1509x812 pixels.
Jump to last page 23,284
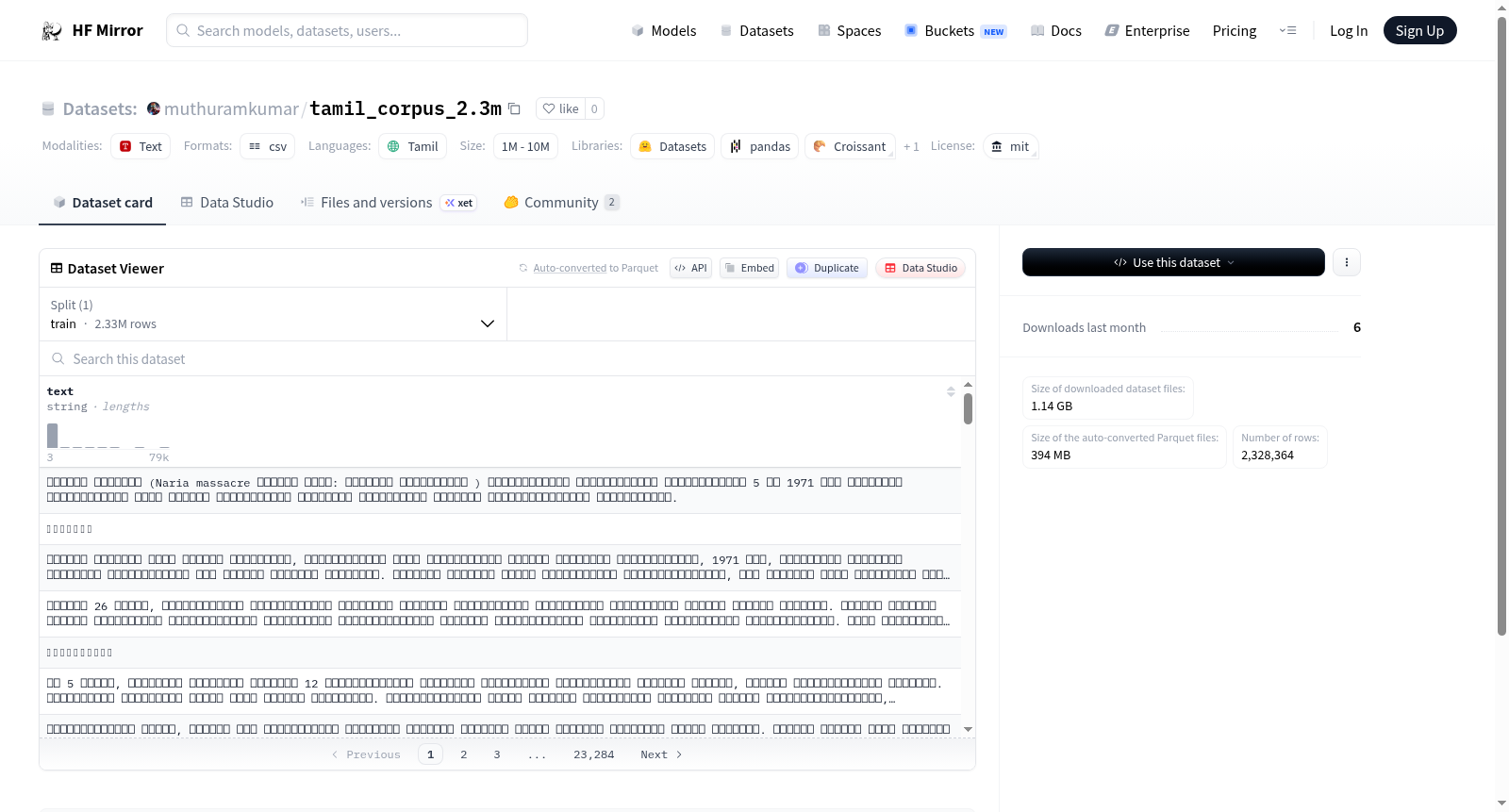593,754
